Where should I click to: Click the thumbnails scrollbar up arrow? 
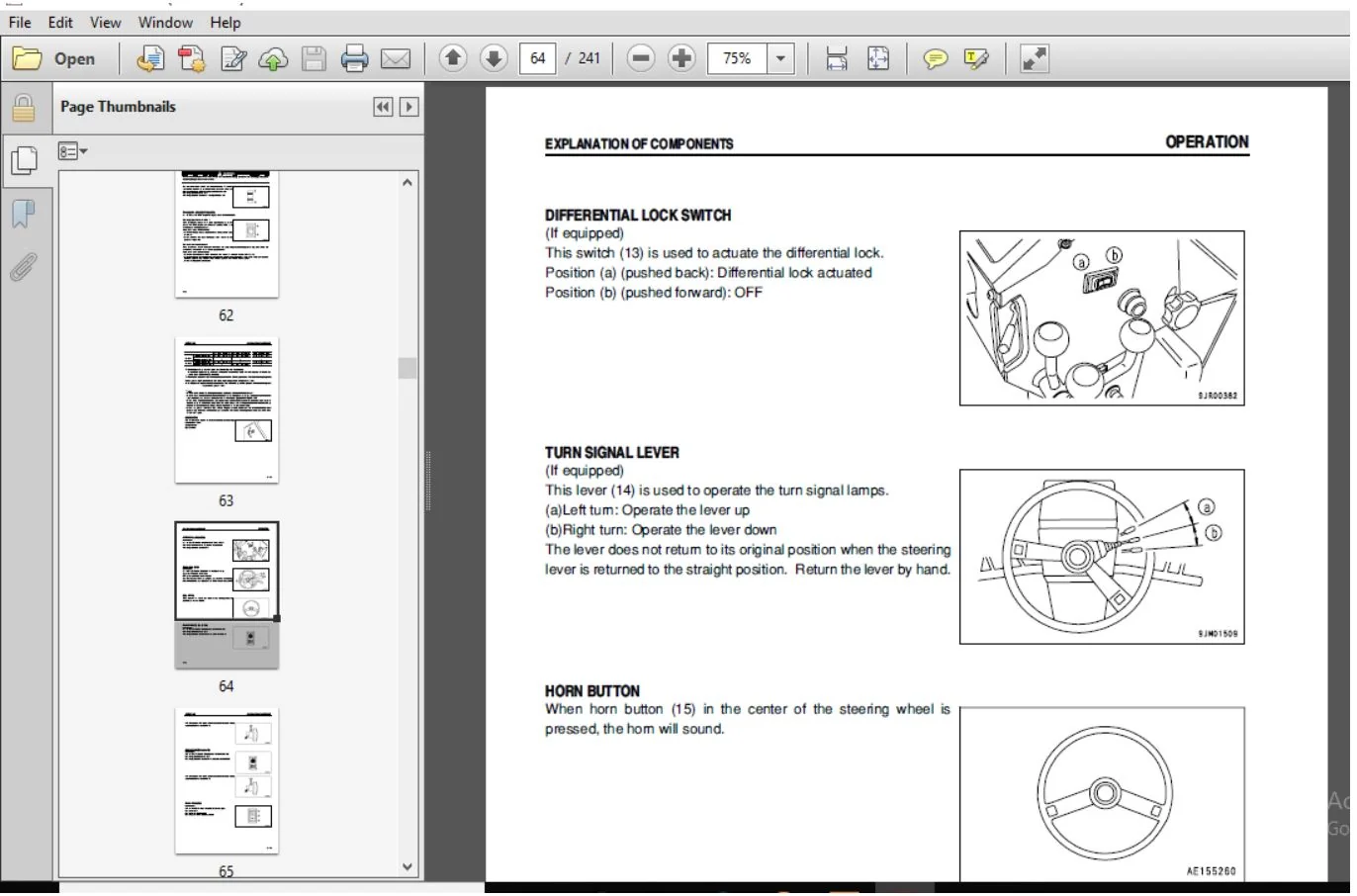tap(407, 183)
